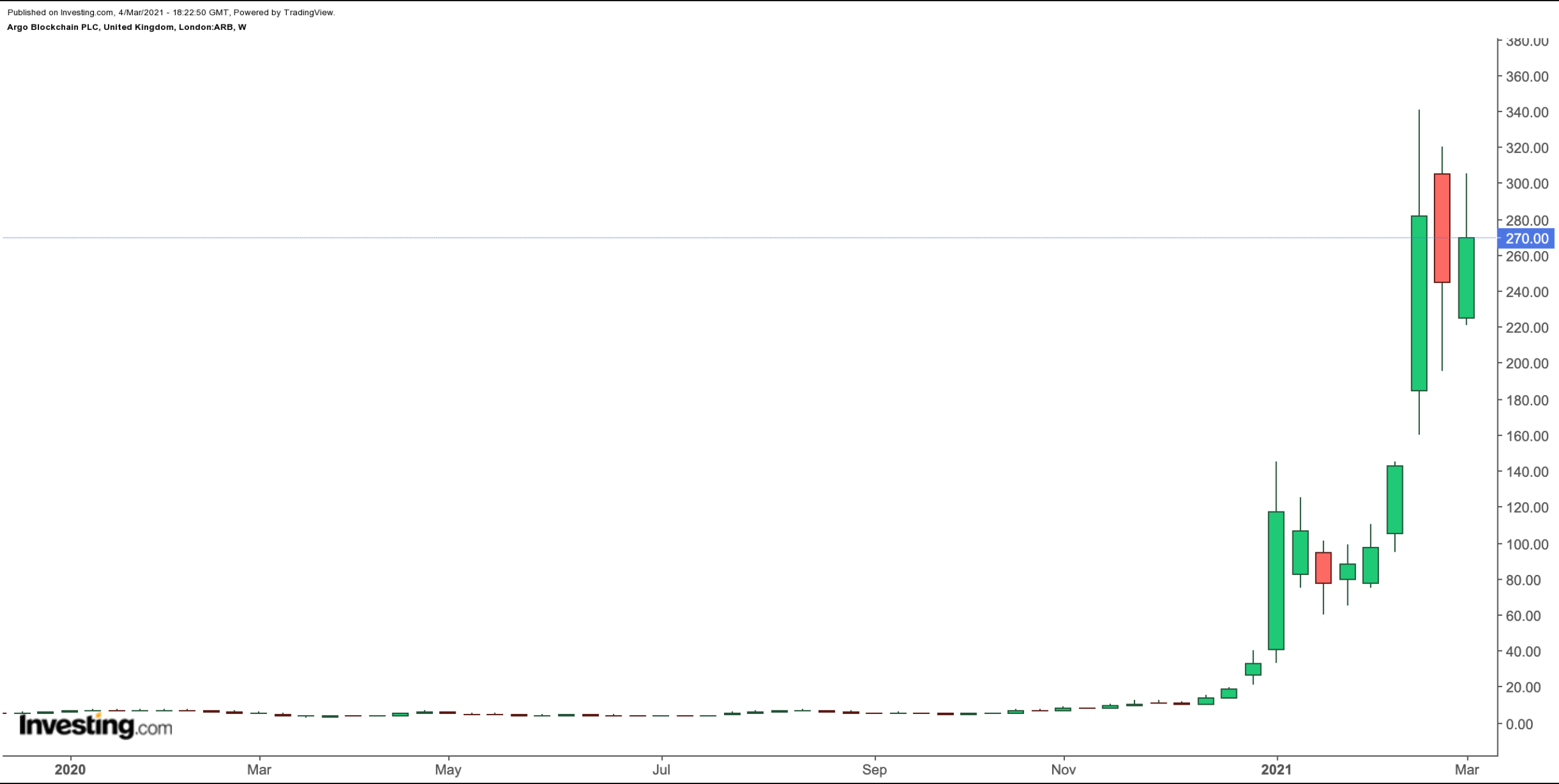Click the 360.00 price axis label

tap(1527, 77)
